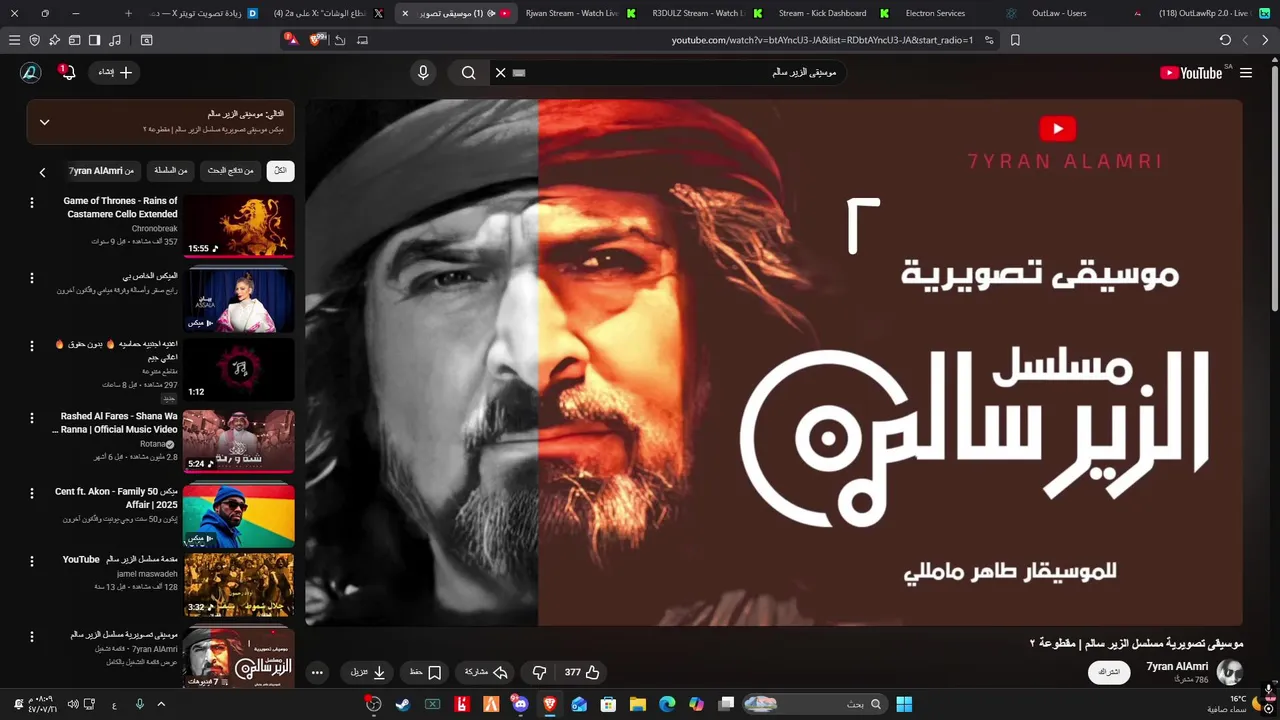Click the search magnifier button
The image size is (1280, 720).
468,73
